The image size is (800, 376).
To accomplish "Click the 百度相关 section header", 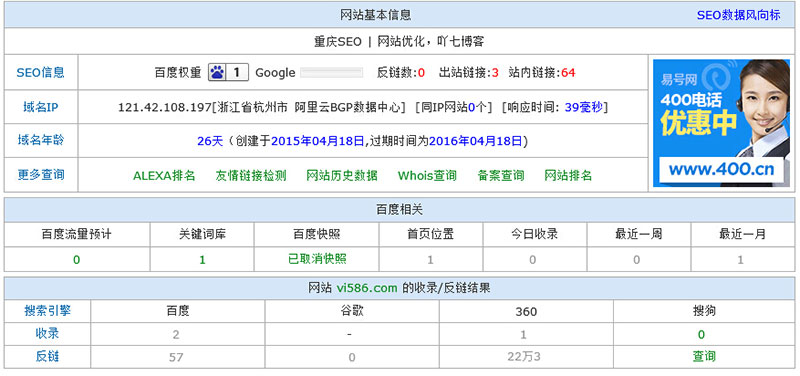I will pyautogui.click(x=399, y=210).
